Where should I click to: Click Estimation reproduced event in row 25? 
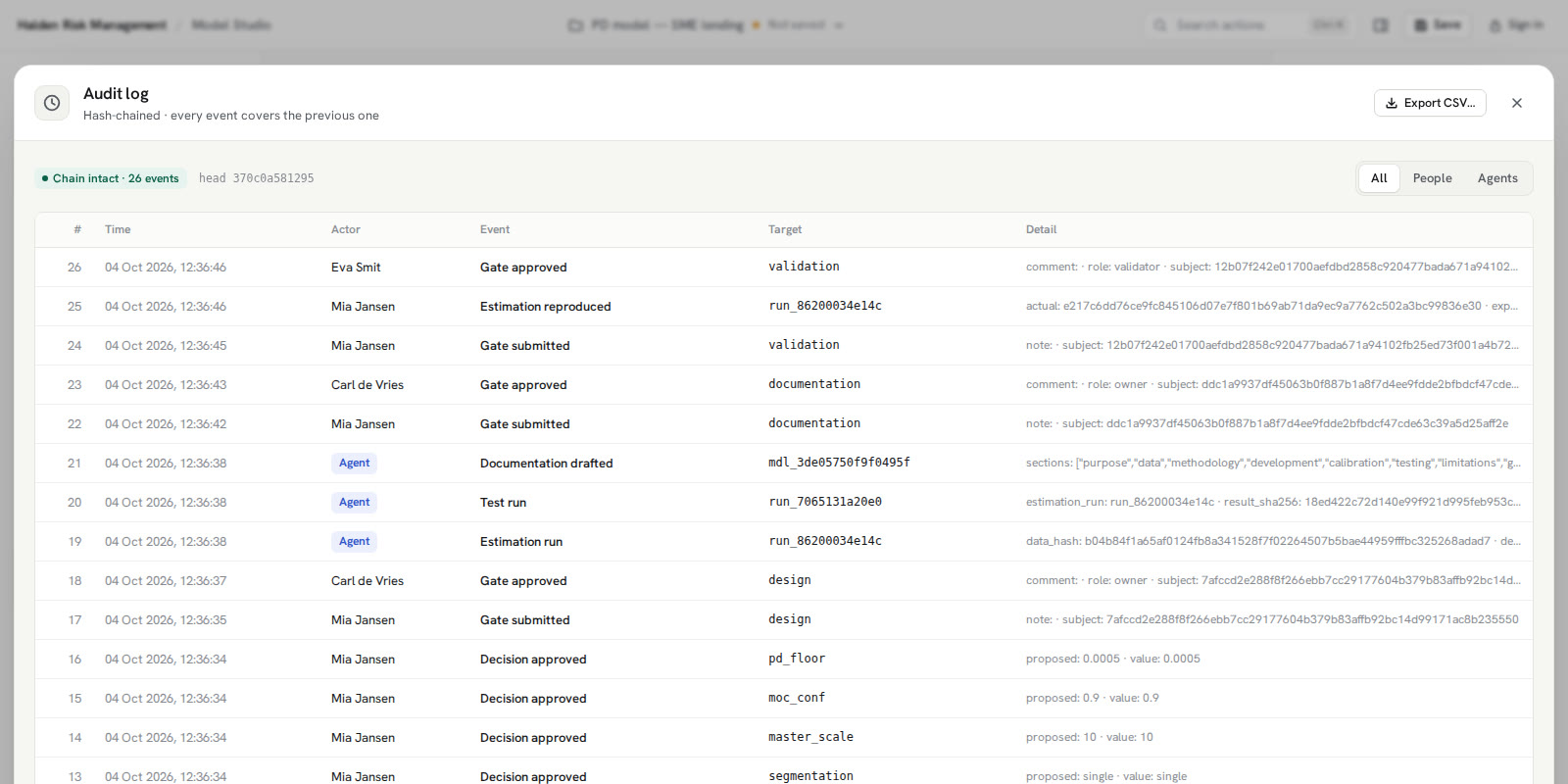[545, 307]
